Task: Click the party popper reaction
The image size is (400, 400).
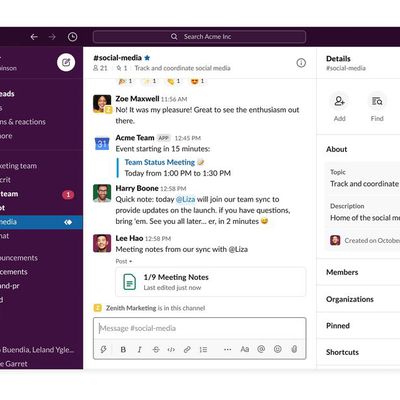Action: coord(126,81)
